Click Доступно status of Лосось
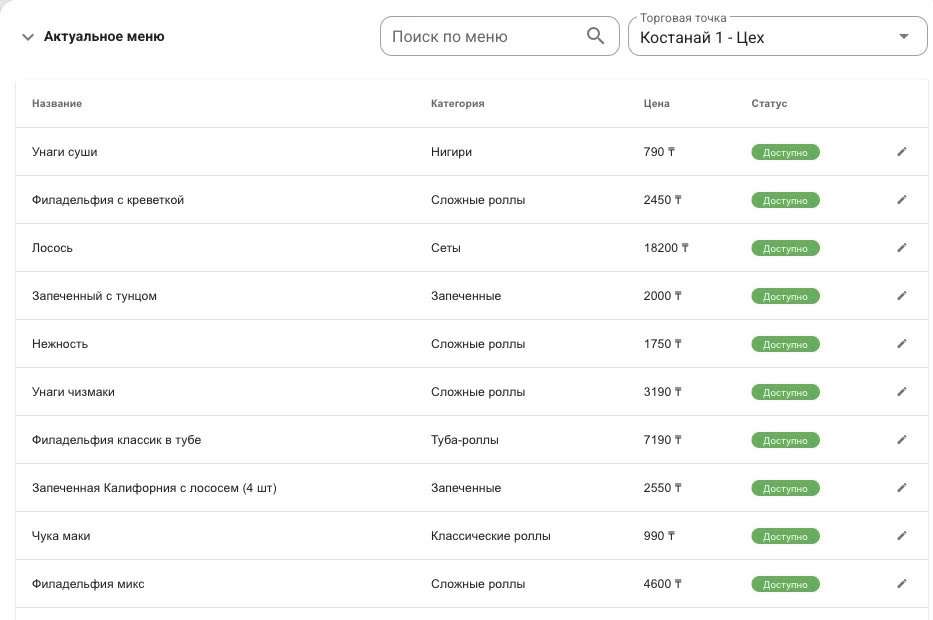 tap(785, 248)
